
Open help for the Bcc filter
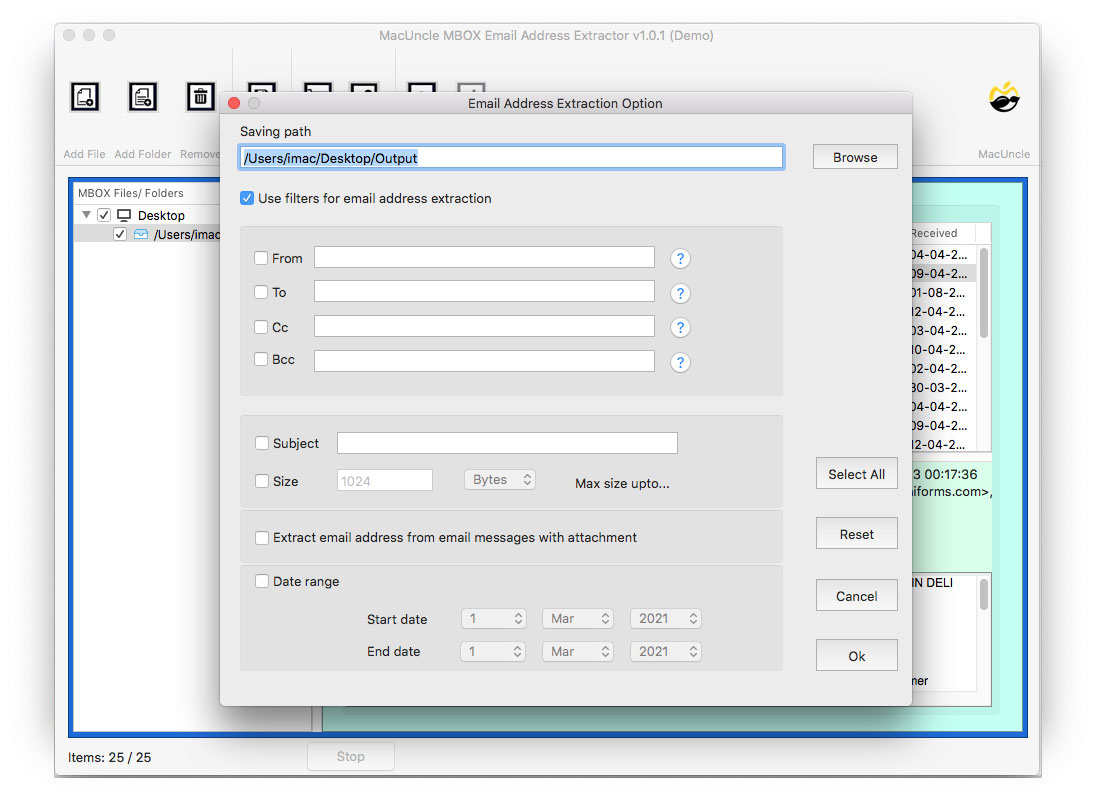(x=680, y=362)
